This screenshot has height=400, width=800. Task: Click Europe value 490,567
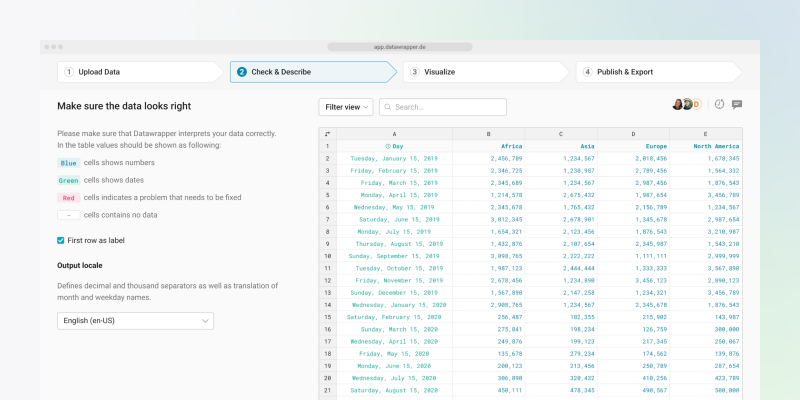click(x=633, y=390)
